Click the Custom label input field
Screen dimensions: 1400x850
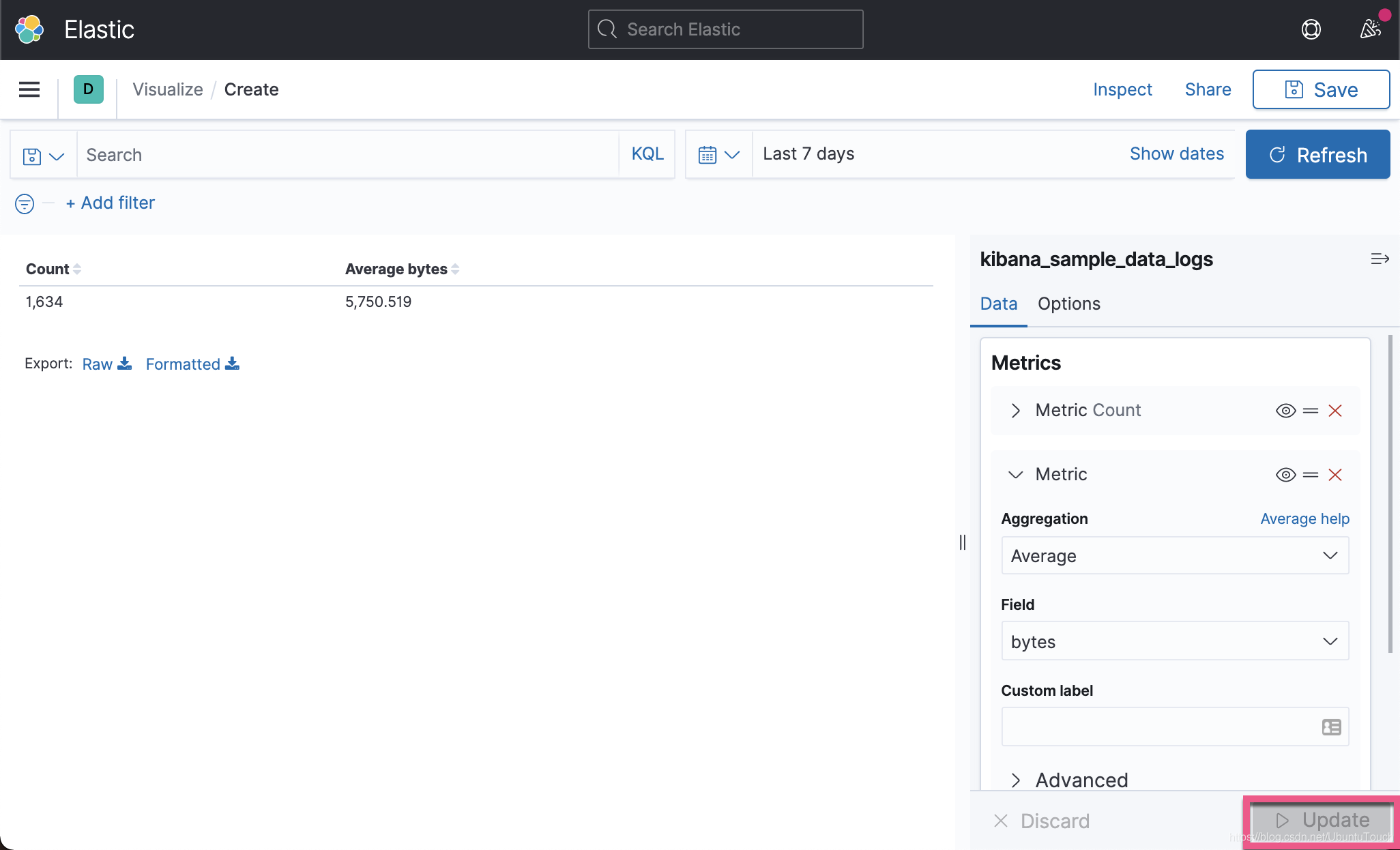(1160, 727)
